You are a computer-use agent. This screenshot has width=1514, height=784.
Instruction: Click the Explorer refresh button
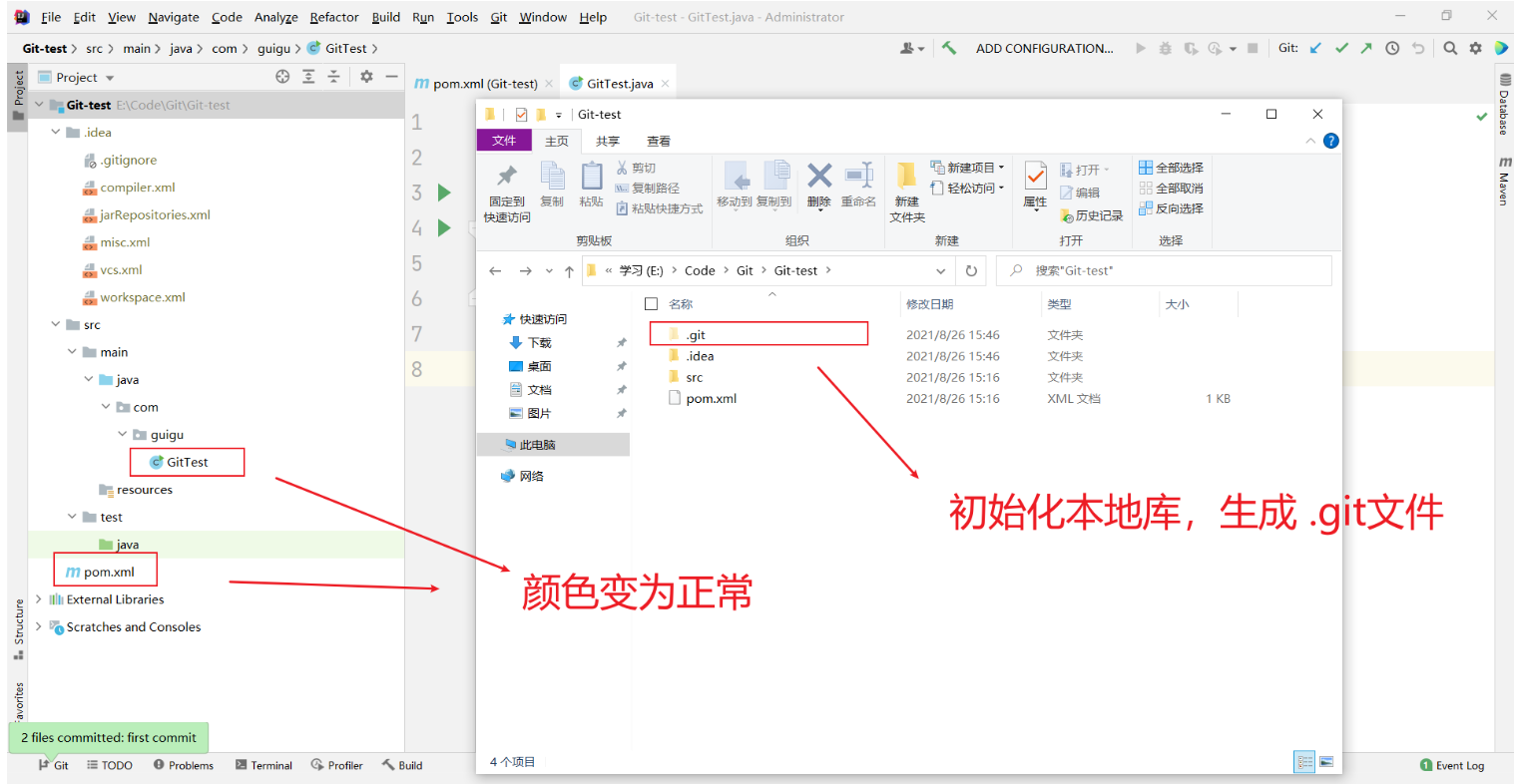point(971,271)
